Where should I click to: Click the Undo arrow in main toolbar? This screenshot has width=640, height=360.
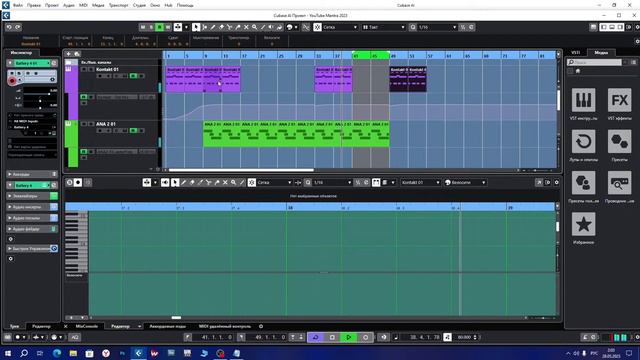pos(9,27)
